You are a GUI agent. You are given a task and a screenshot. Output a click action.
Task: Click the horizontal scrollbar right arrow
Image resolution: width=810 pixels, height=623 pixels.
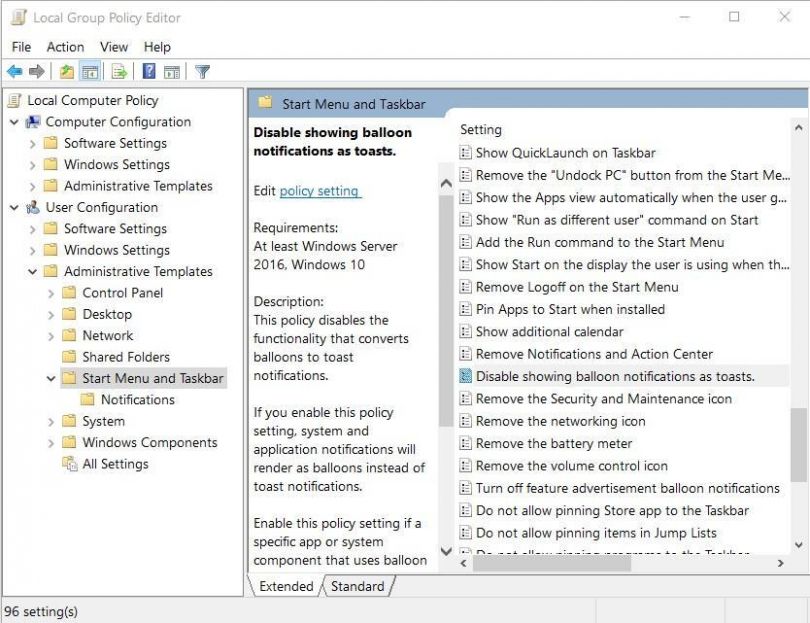[781, 563]
